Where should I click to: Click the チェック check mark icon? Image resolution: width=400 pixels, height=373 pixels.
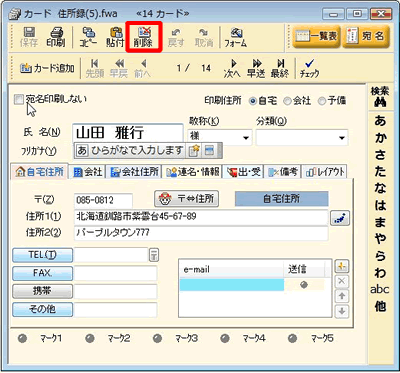point(309,68)
